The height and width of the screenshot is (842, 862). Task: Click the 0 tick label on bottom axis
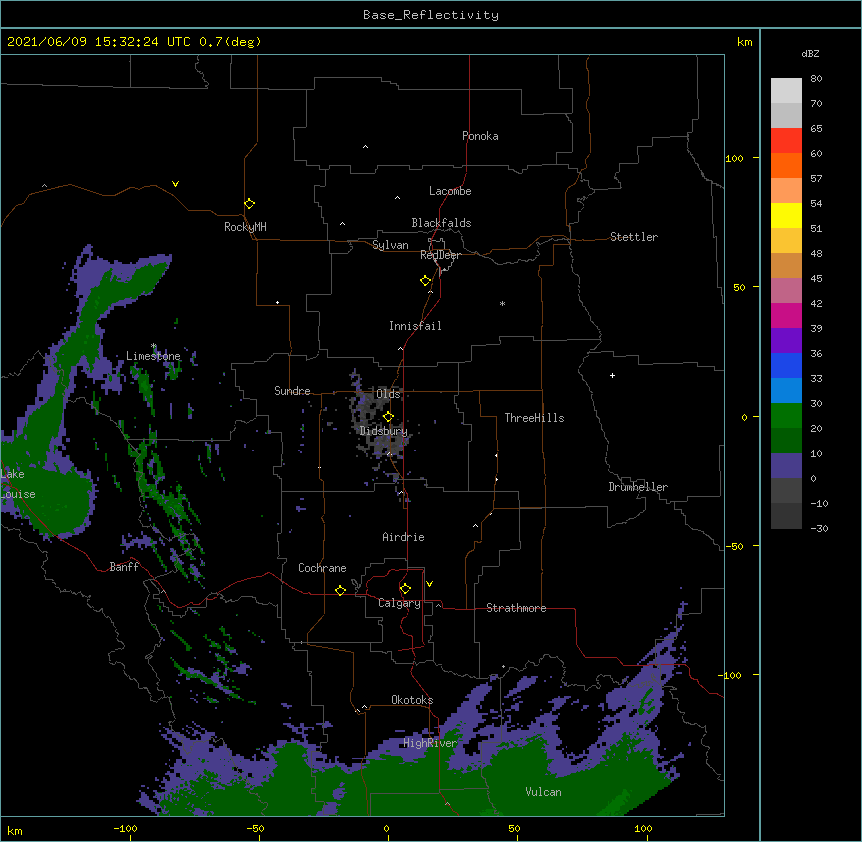386,828
